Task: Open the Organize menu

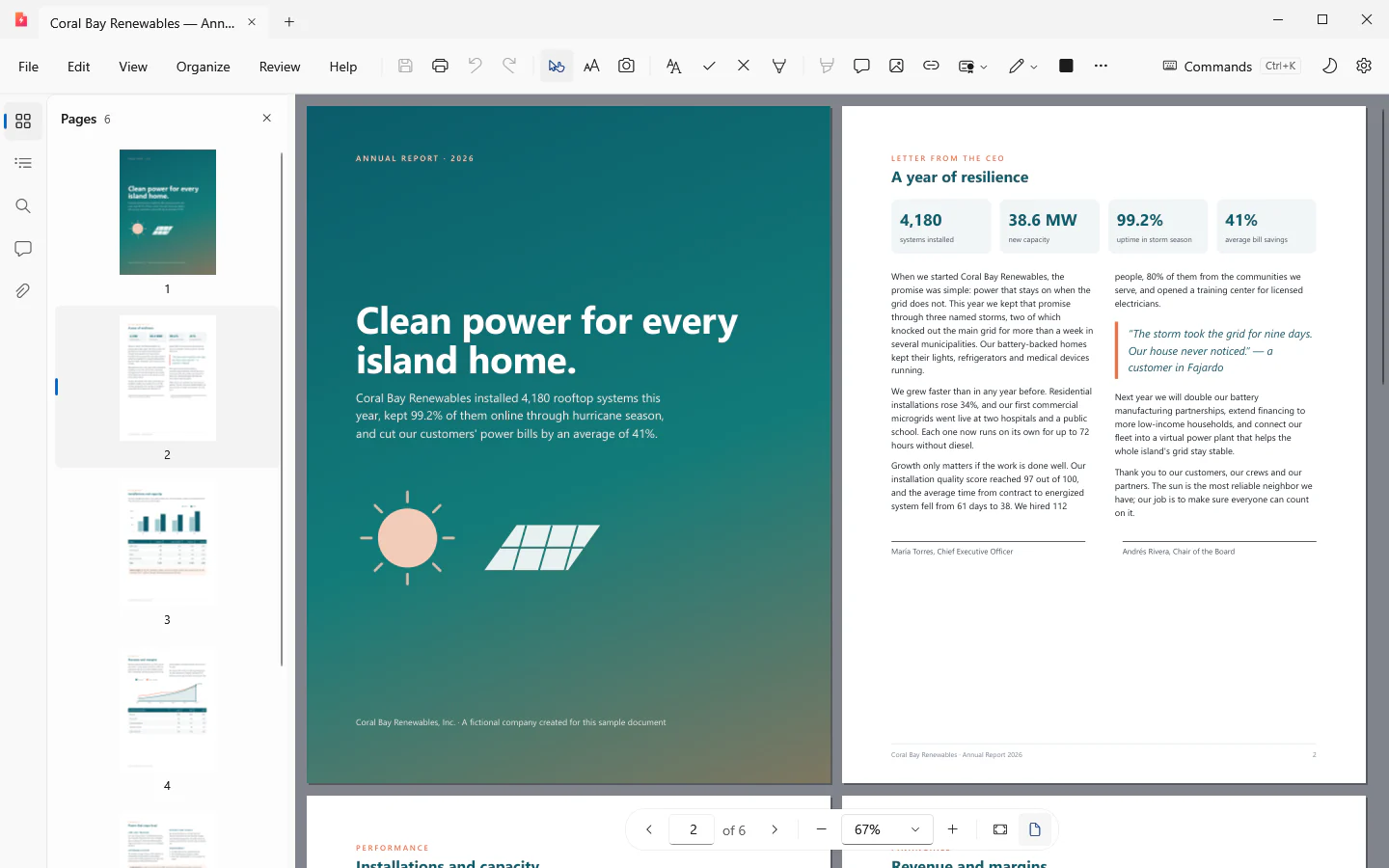Action: coord(204,67)
